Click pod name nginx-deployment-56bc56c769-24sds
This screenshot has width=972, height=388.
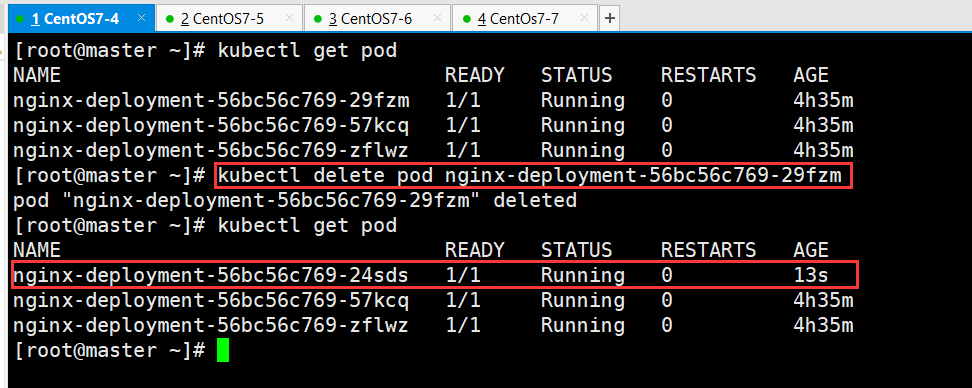click(x=211, y=275)
